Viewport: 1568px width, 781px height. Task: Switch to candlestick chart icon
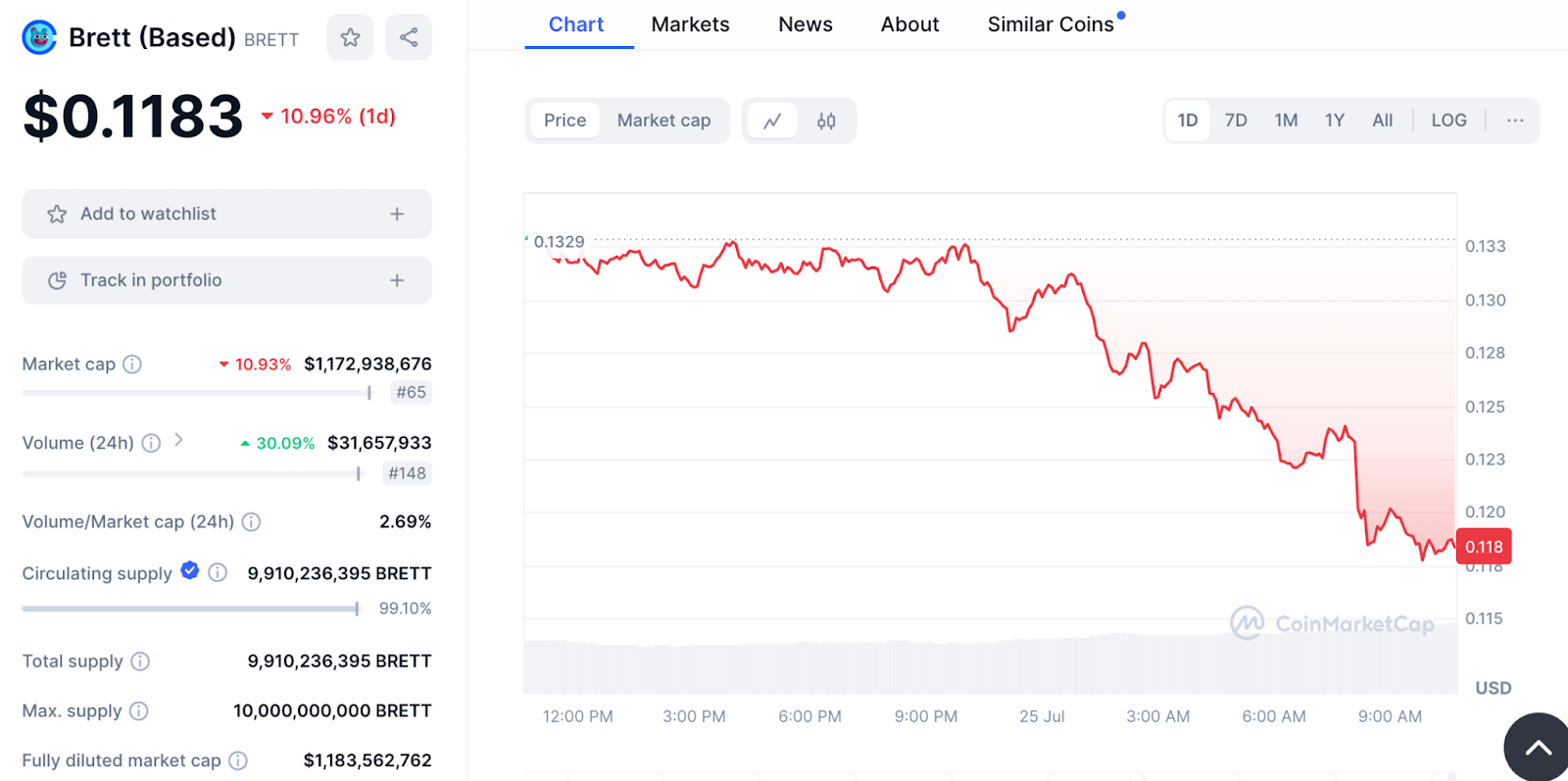(826, 121)
